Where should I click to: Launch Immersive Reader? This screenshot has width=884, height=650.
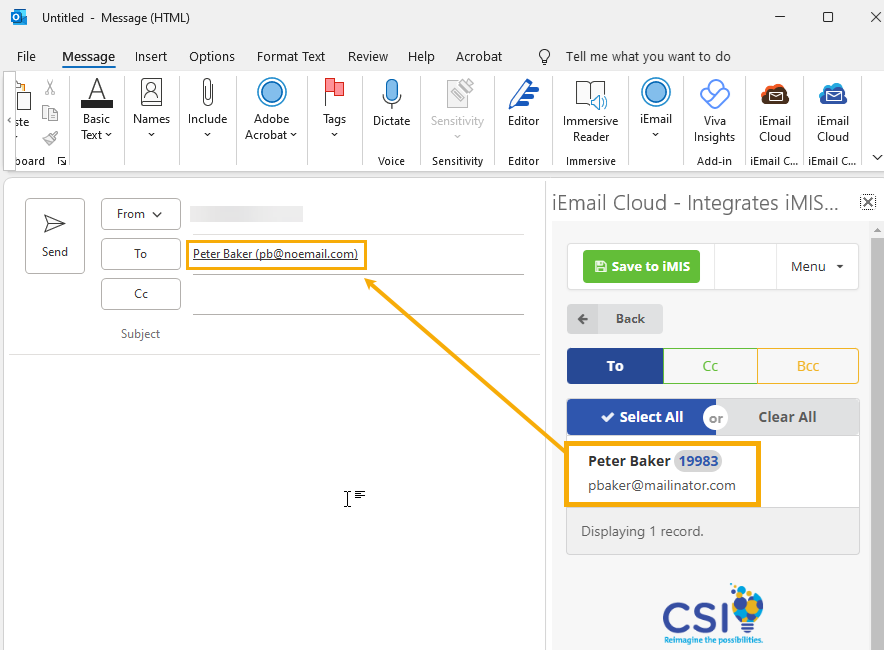pyautogui.click(x=590, y=110)
